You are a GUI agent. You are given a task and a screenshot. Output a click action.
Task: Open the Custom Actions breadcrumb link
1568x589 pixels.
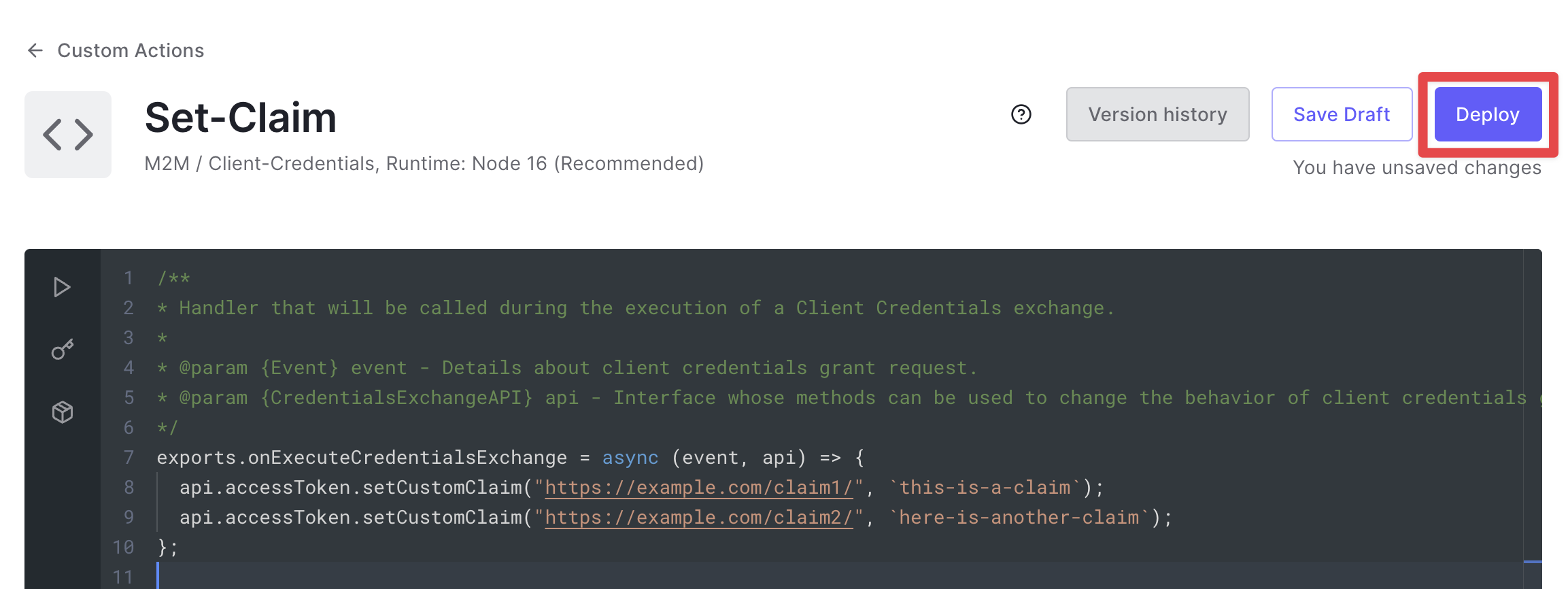click(131, 50)
